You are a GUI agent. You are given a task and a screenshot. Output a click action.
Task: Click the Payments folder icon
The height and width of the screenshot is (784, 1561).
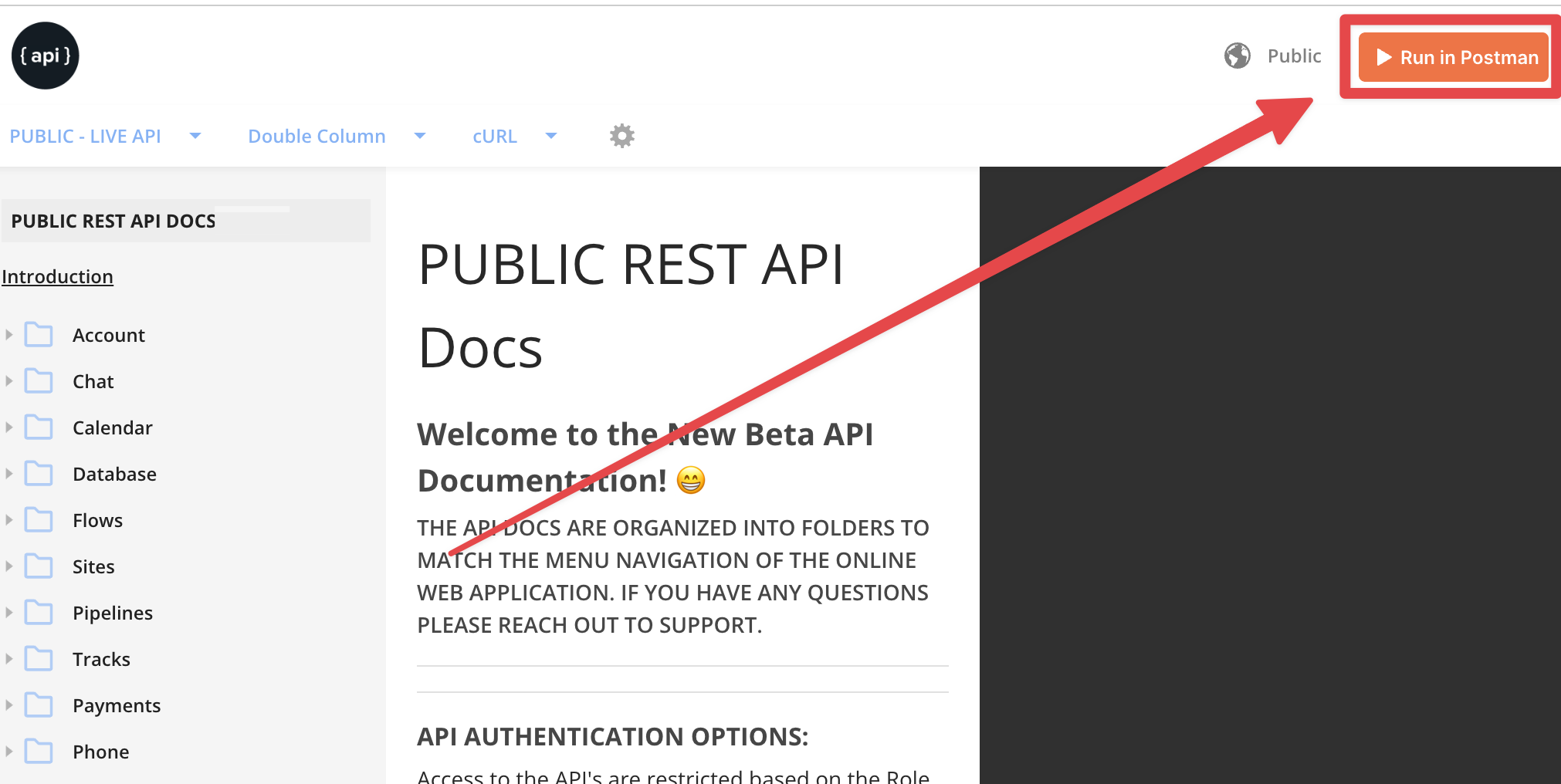click(39, 705)
